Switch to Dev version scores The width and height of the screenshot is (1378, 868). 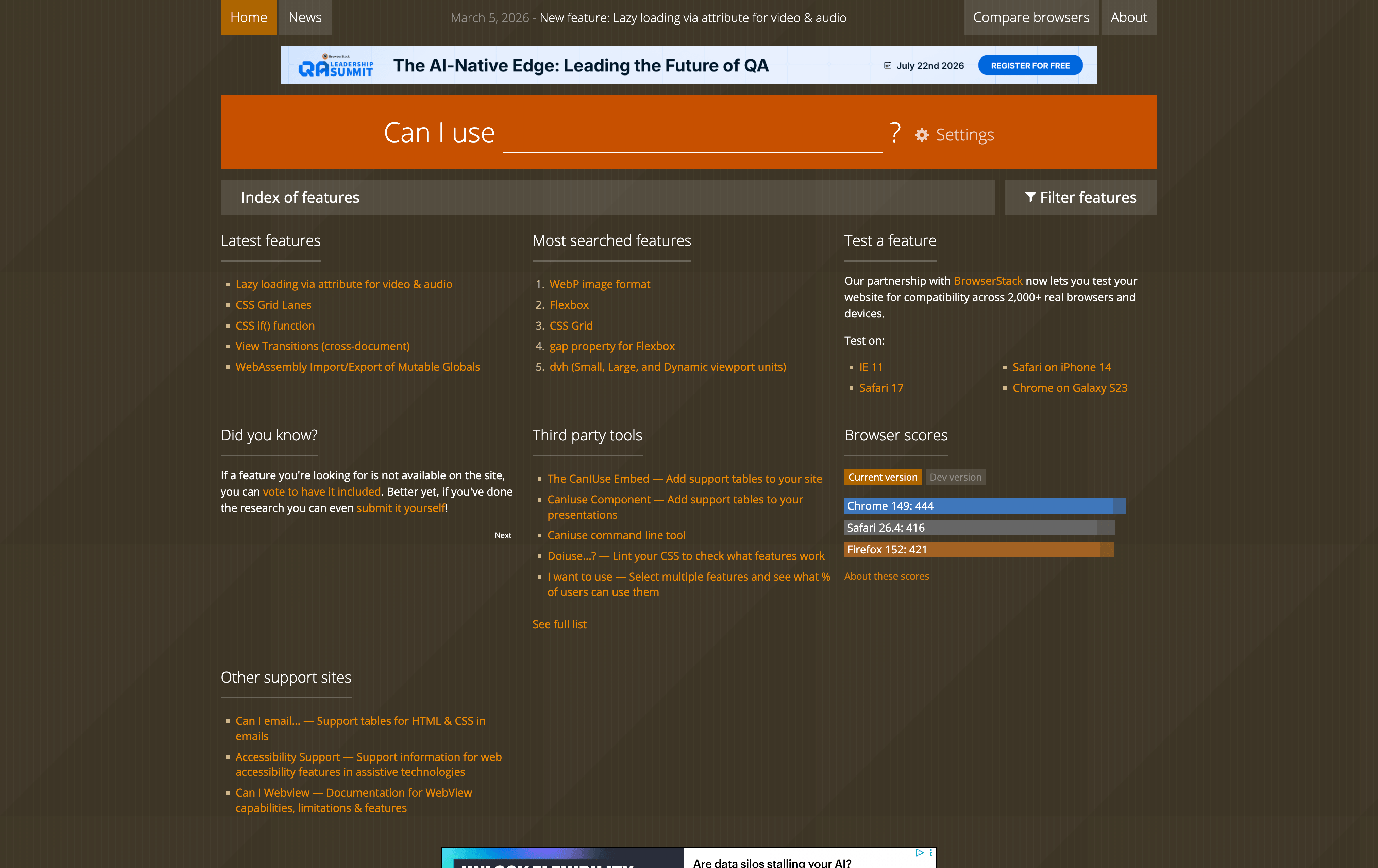click(x=955, y=477)
